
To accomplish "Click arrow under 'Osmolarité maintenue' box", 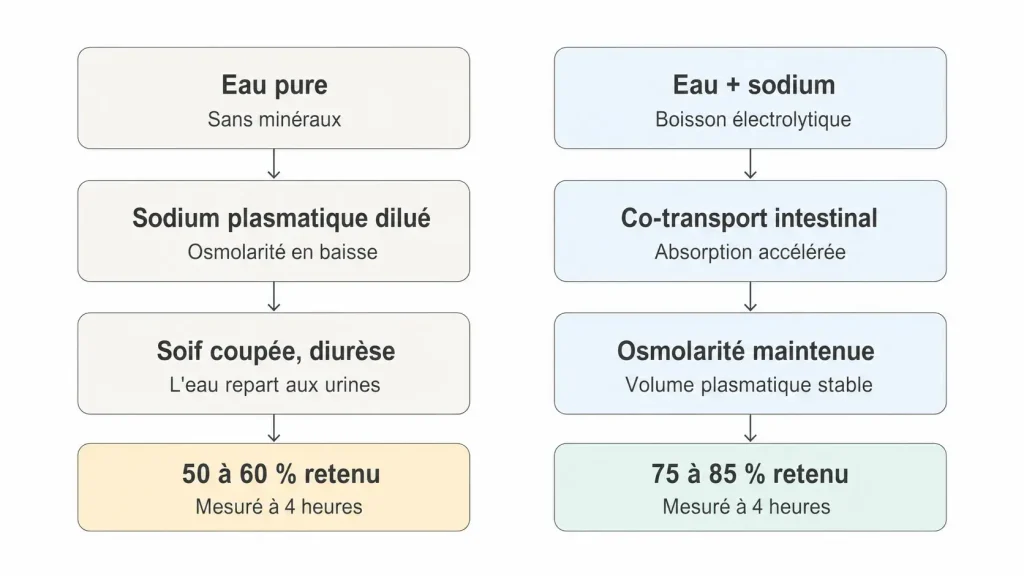I will [x=750, y=428].
